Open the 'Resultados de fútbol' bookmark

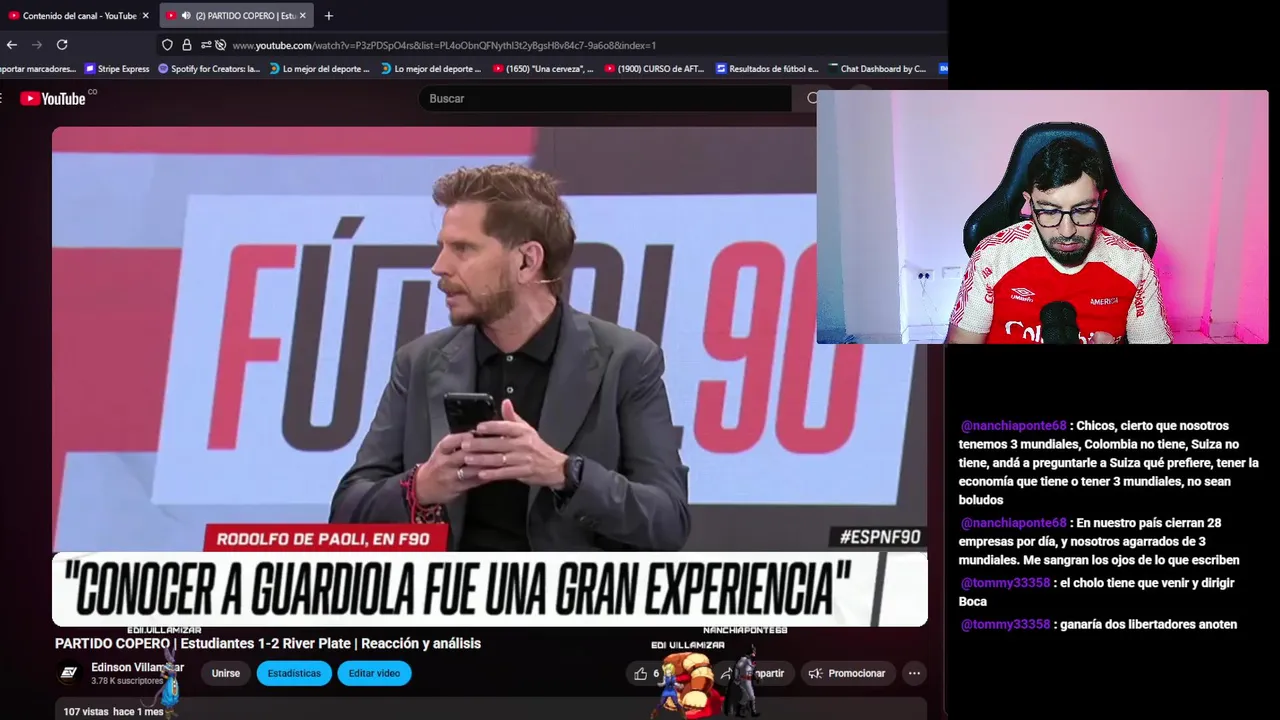(x=767, y=69)
